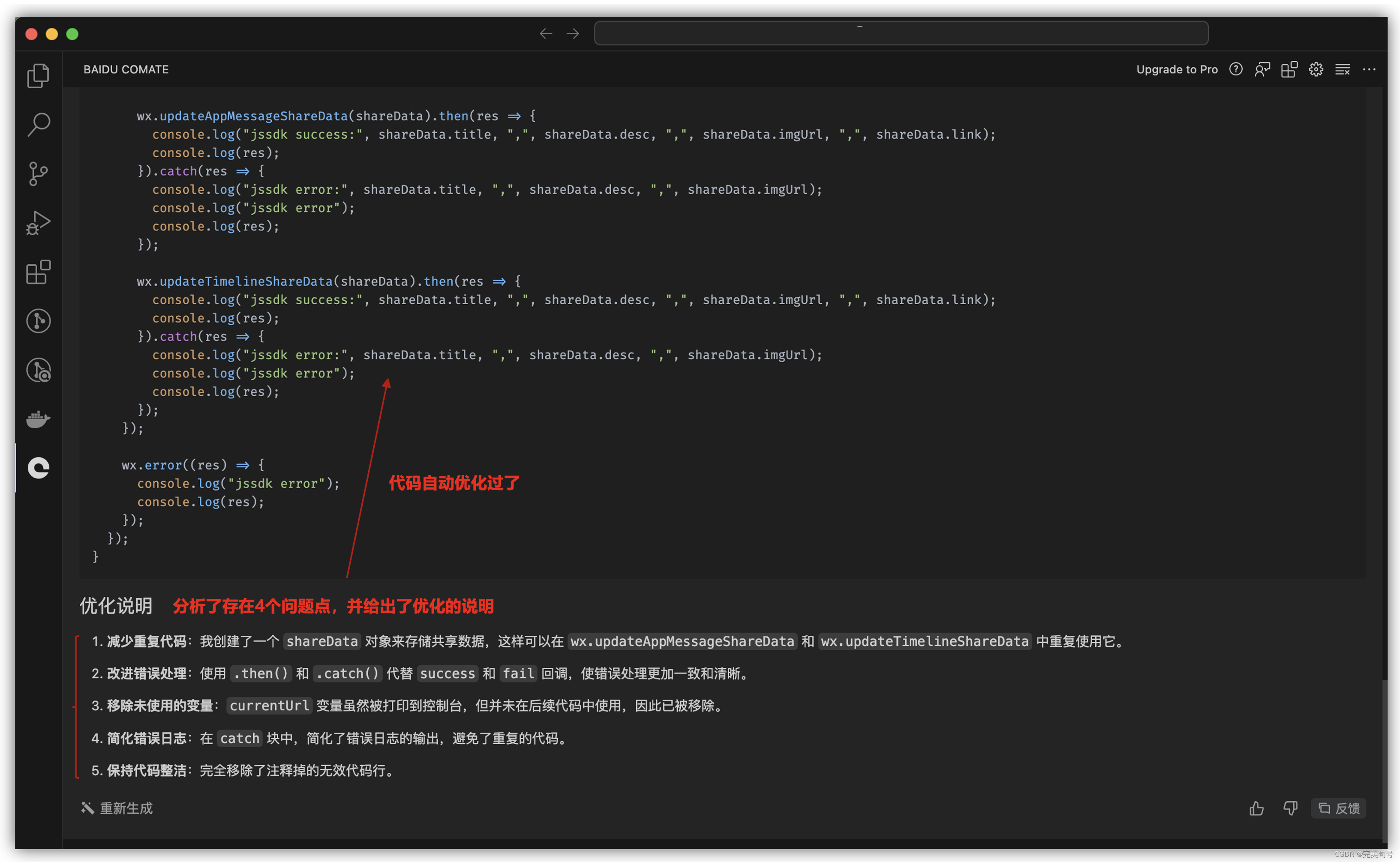Open Source Control view in activity bar

pyautogui.click(x=38, y=174)
